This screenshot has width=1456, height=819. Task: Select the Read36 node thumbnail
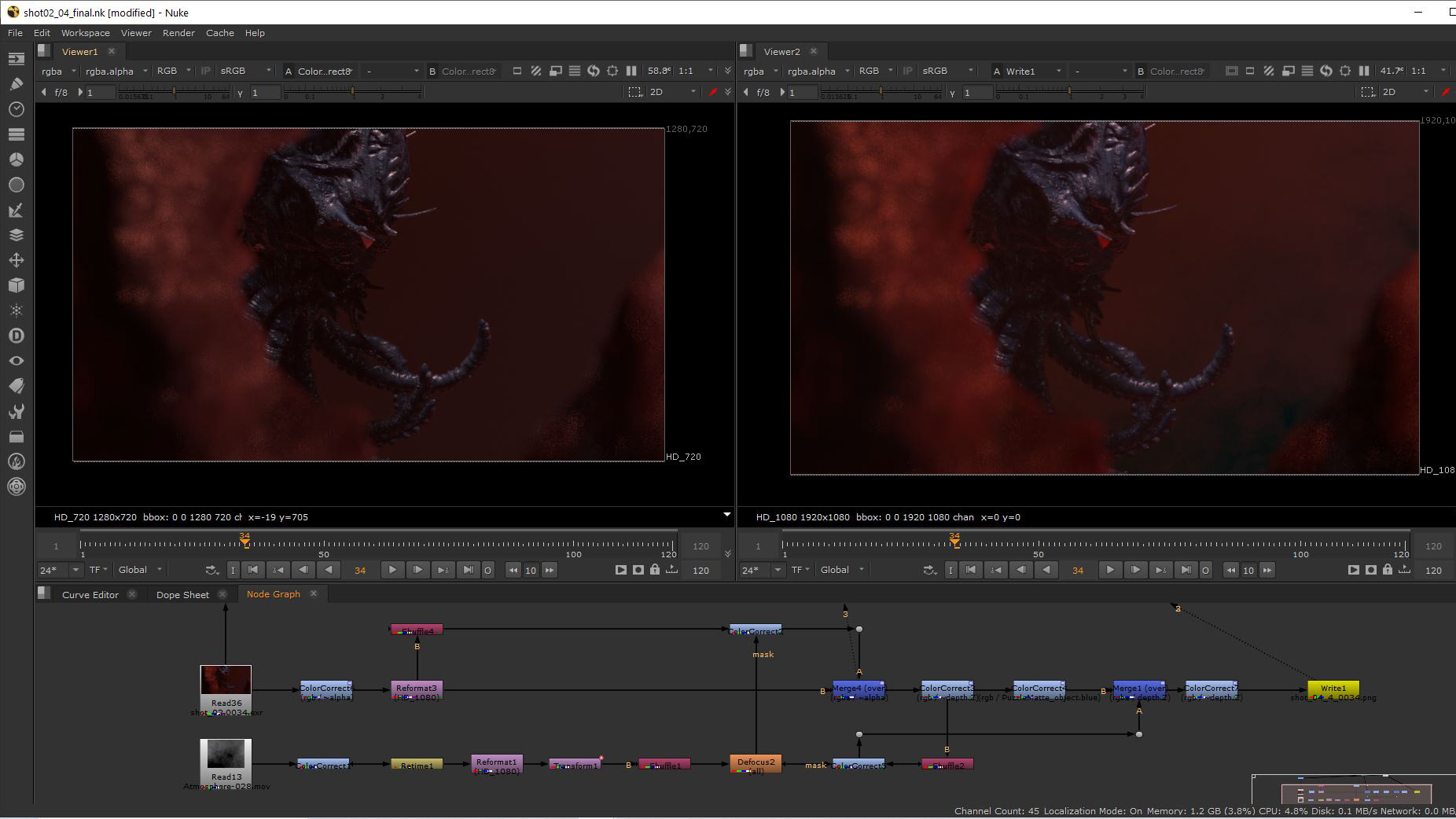click(x=226, y=680)
